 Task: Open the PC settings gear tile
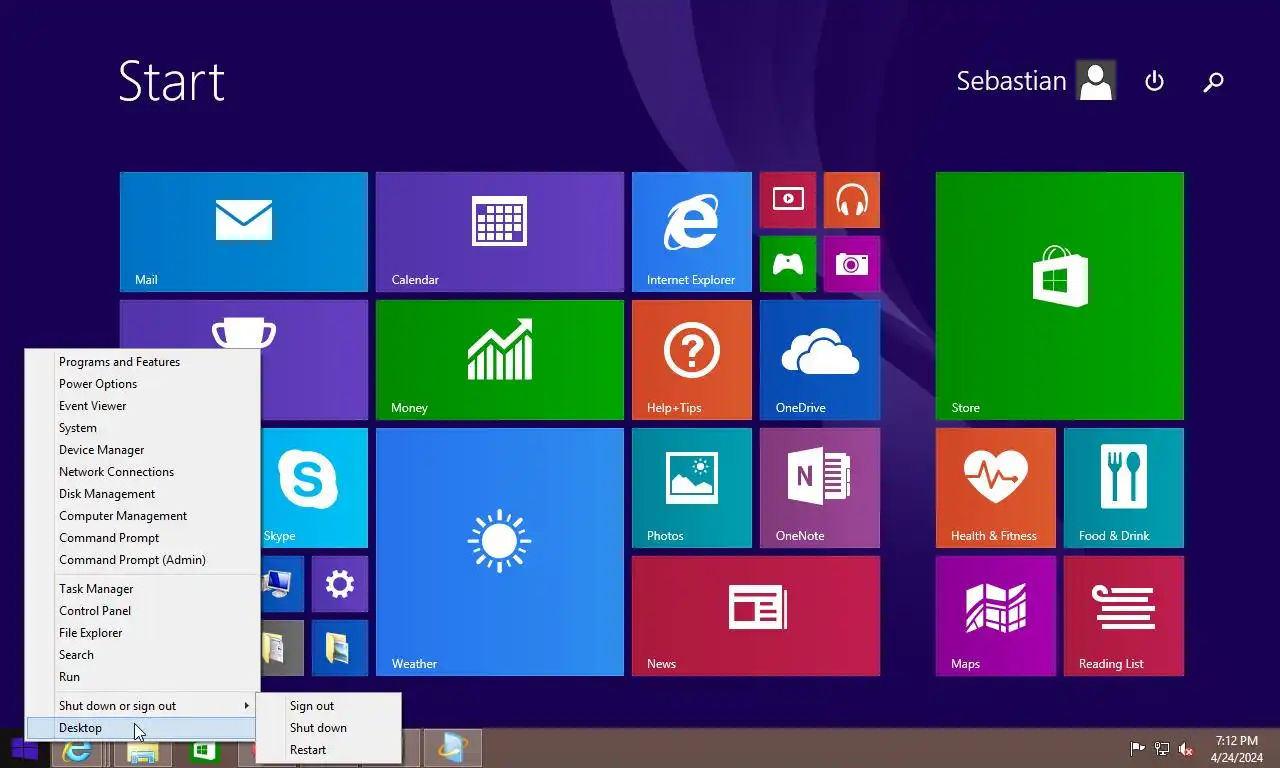(340, 584)
